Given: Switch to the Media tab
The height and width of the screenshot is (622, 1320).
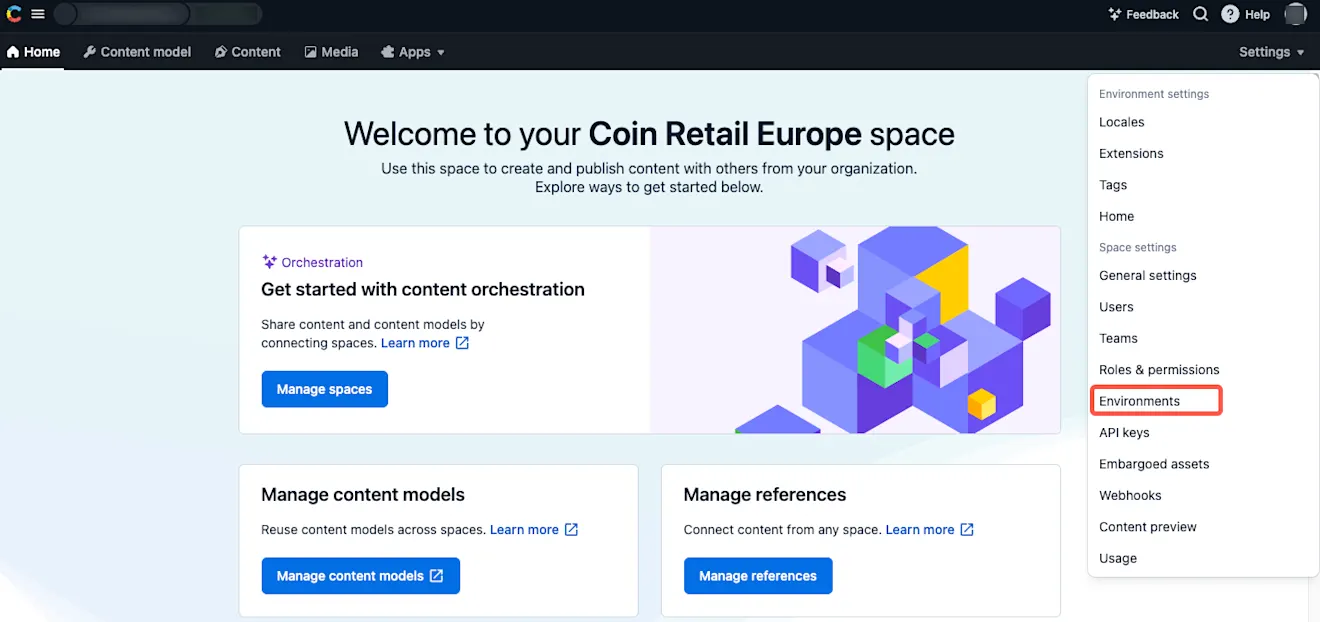Looking at the screenshot, I should coord(331,52).
